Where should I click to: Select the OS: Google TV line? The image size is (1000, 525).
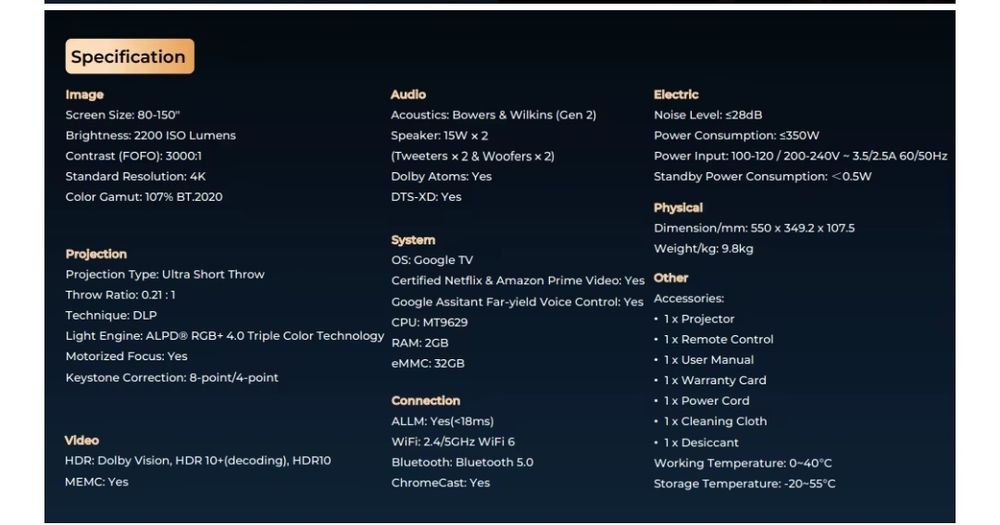pyautogui.click(x=432, y=260)
